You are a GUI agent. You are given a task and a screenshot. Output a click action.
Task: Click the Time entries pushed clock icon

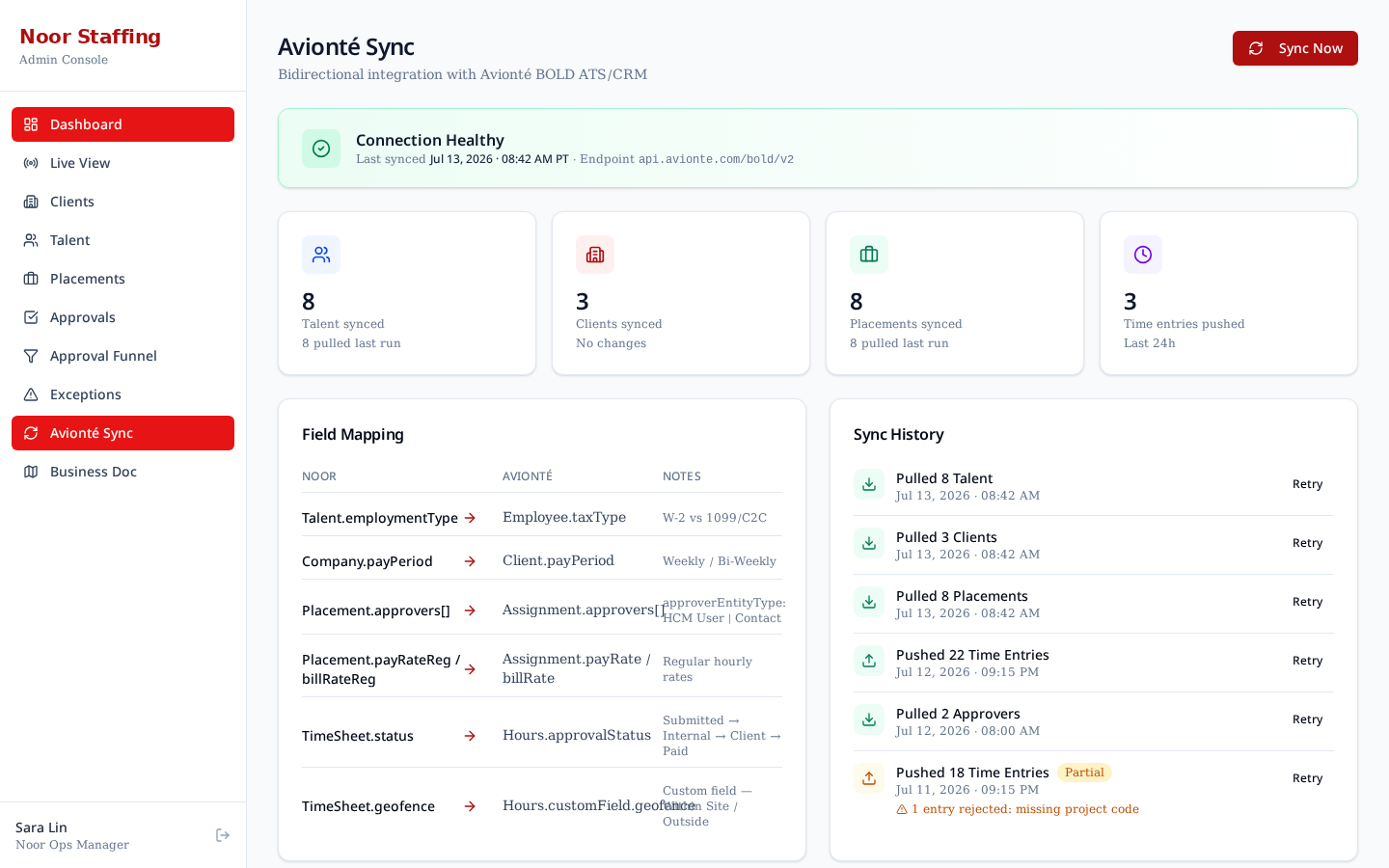[1143, 255]
